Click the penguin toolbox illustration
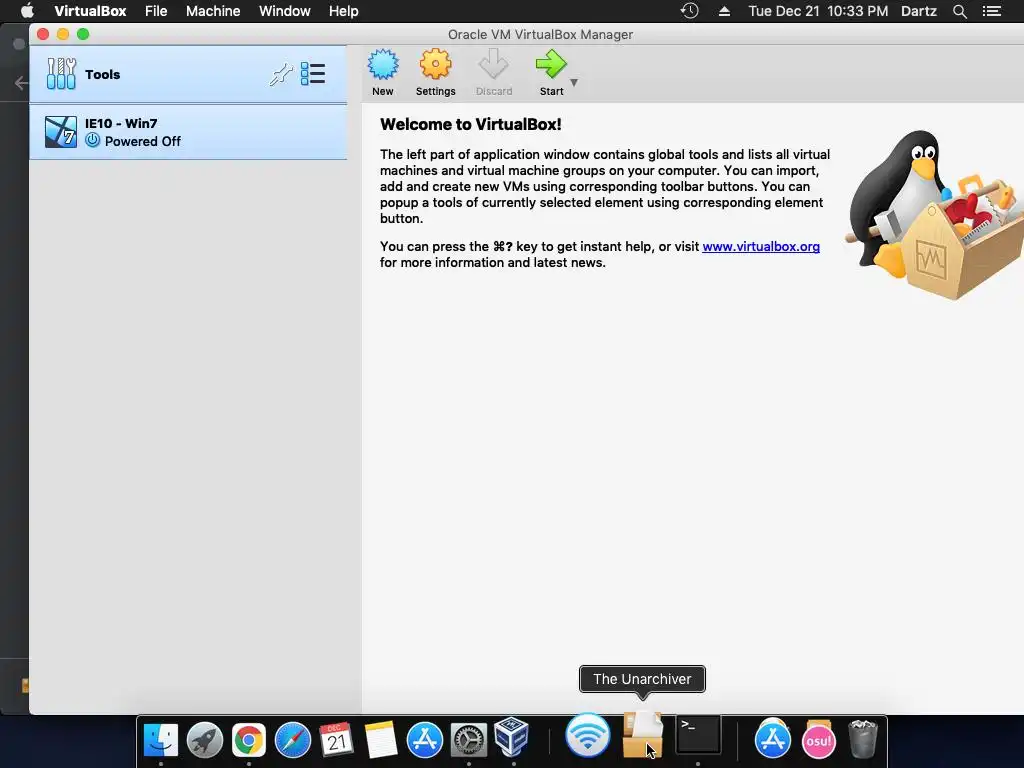Viewport: 1024px width, 768px height. [x=935, y=215]
